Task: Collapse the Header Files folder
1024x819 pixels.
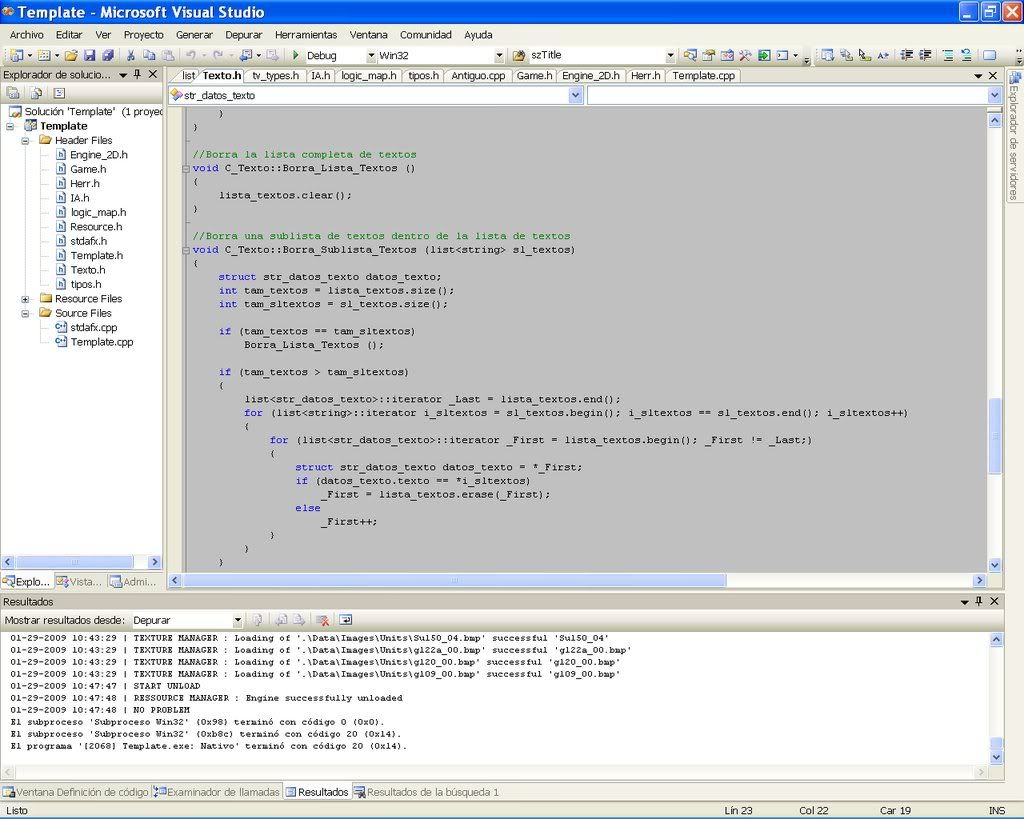Action: click(x=25, y=140)
